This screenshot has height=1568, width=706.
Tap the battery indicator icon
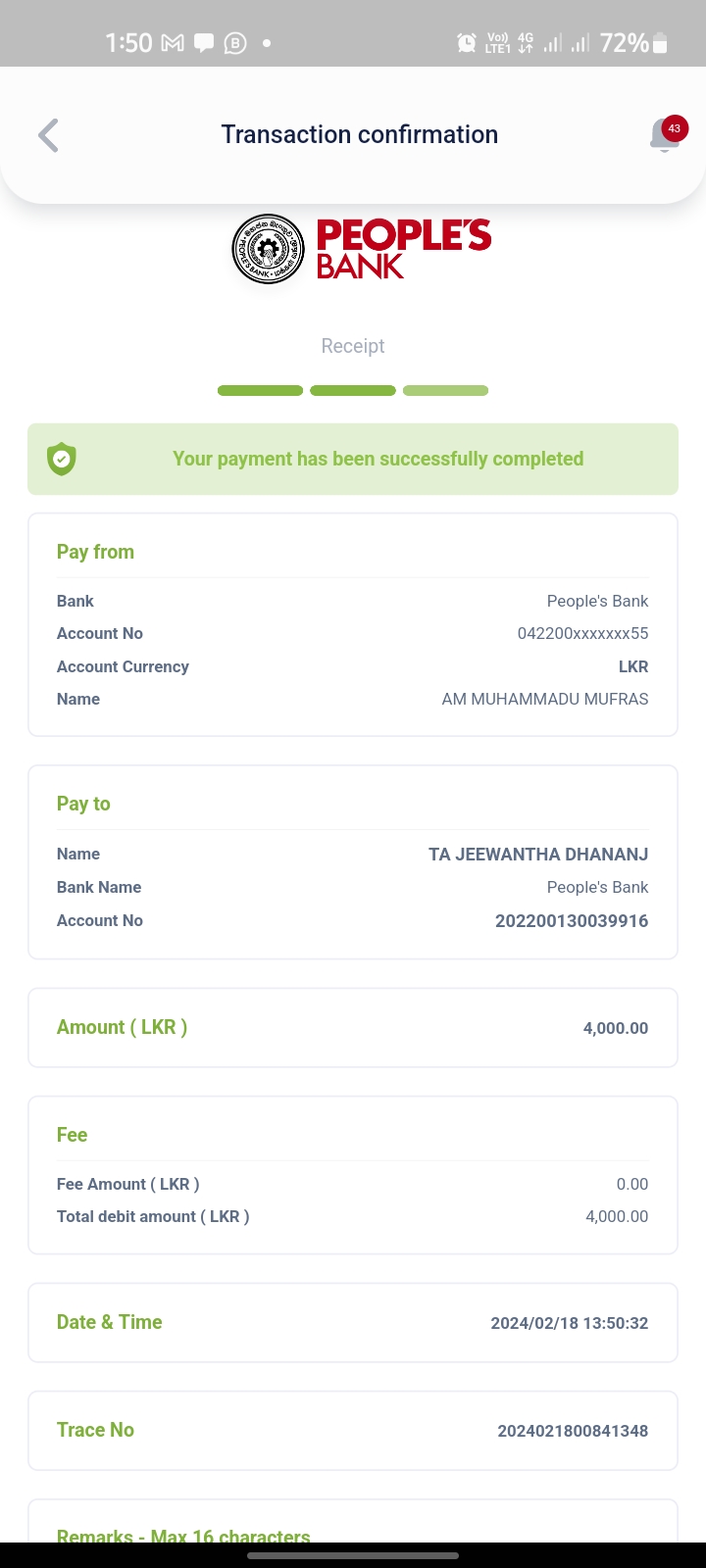pyautogui.click(x=660, y=43)
